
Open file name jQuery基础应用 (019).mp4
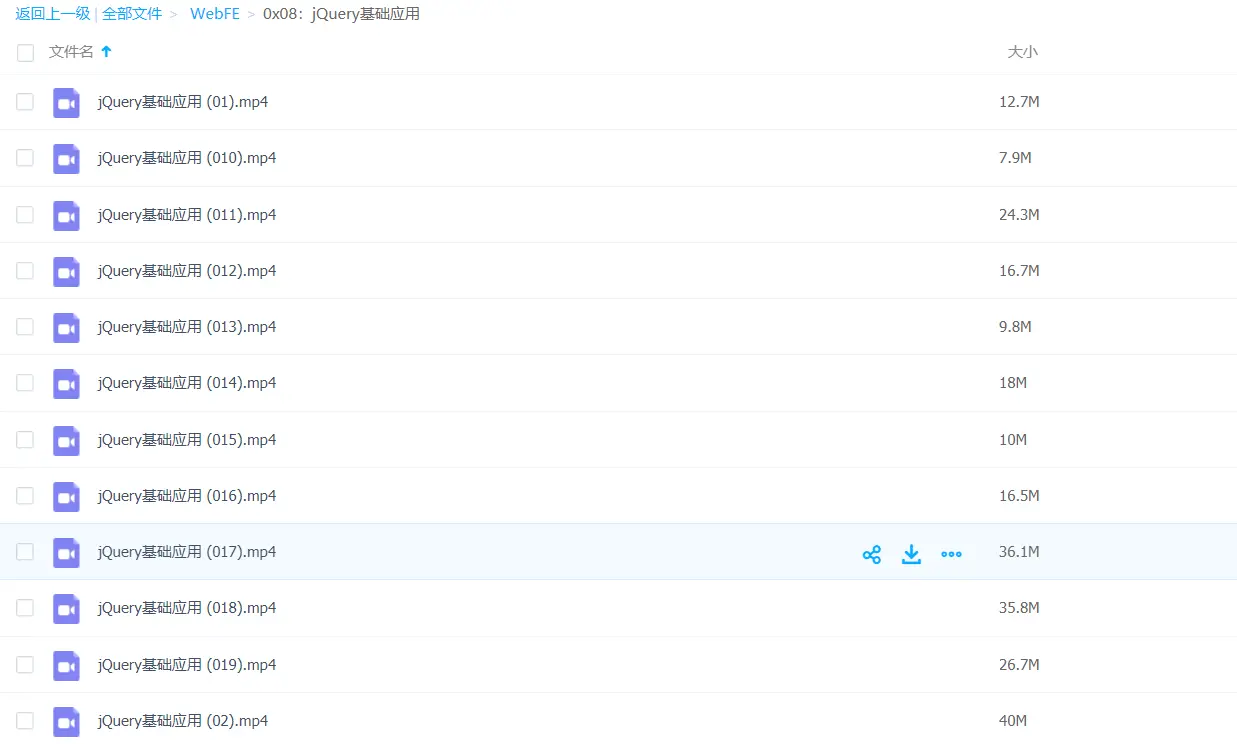[187, 665]
